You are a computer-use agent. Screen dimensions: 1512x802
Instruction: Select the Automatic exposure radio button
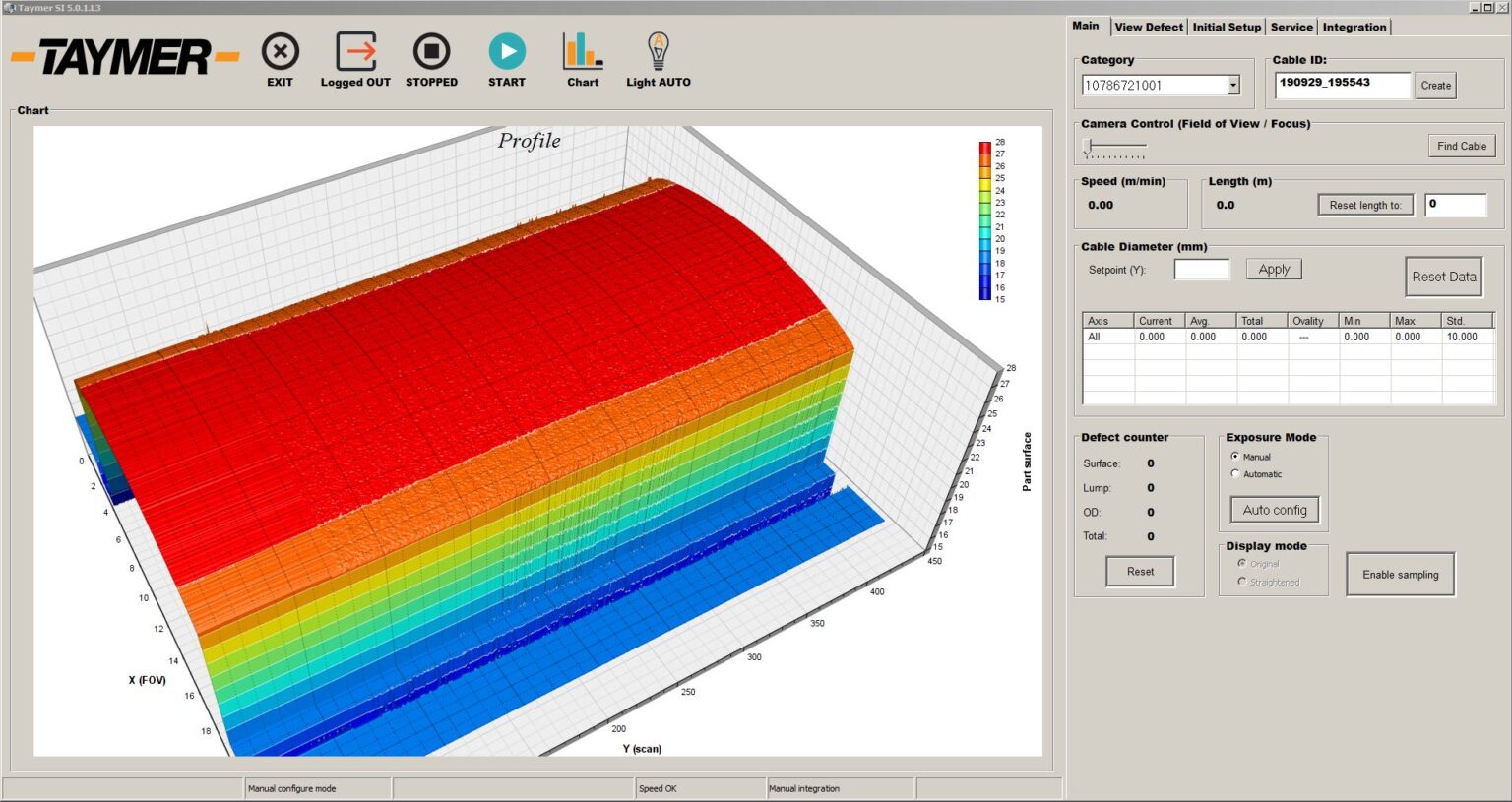click(1235, 473)
